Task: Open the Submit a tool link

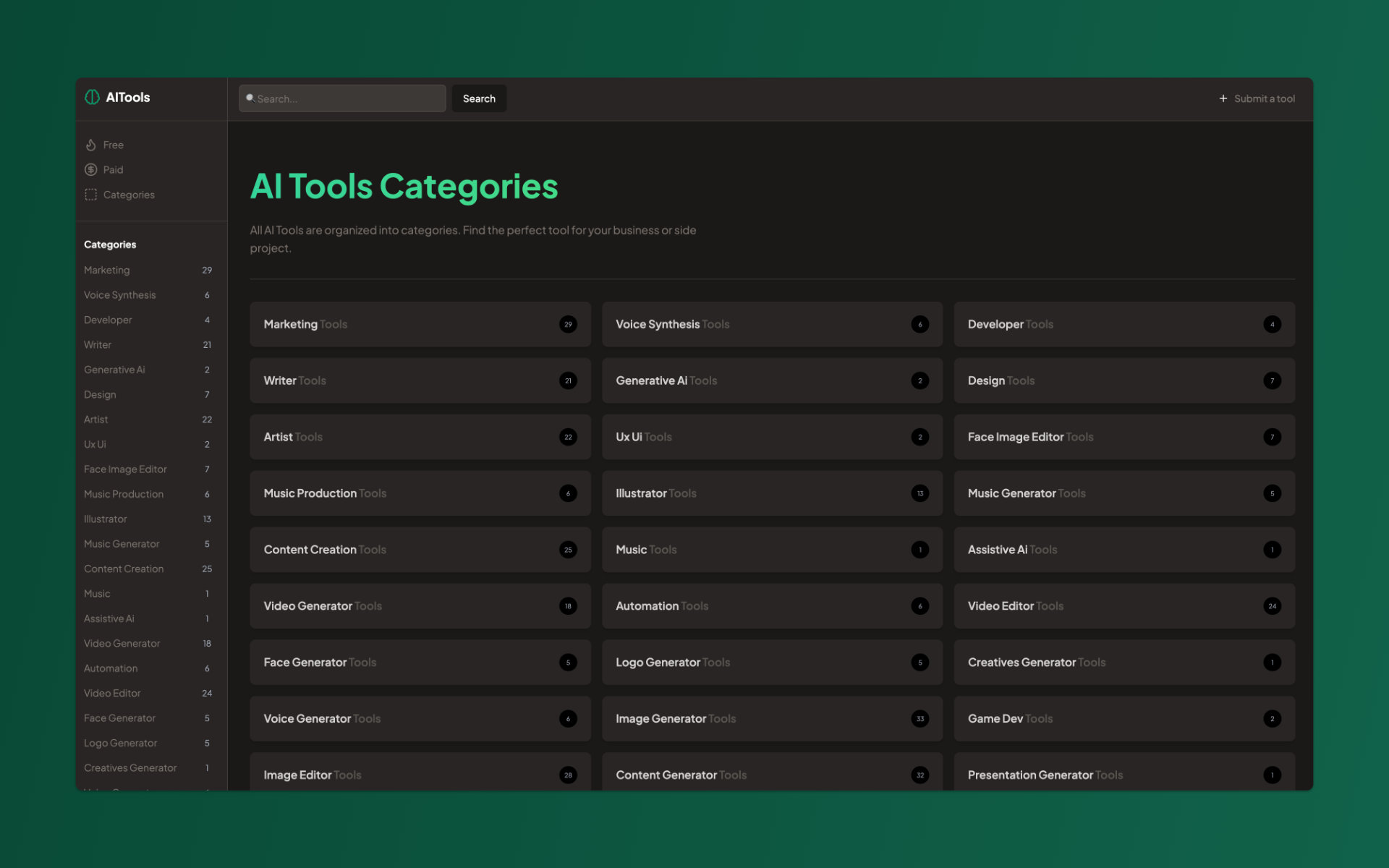Action: click(1264, 98)
